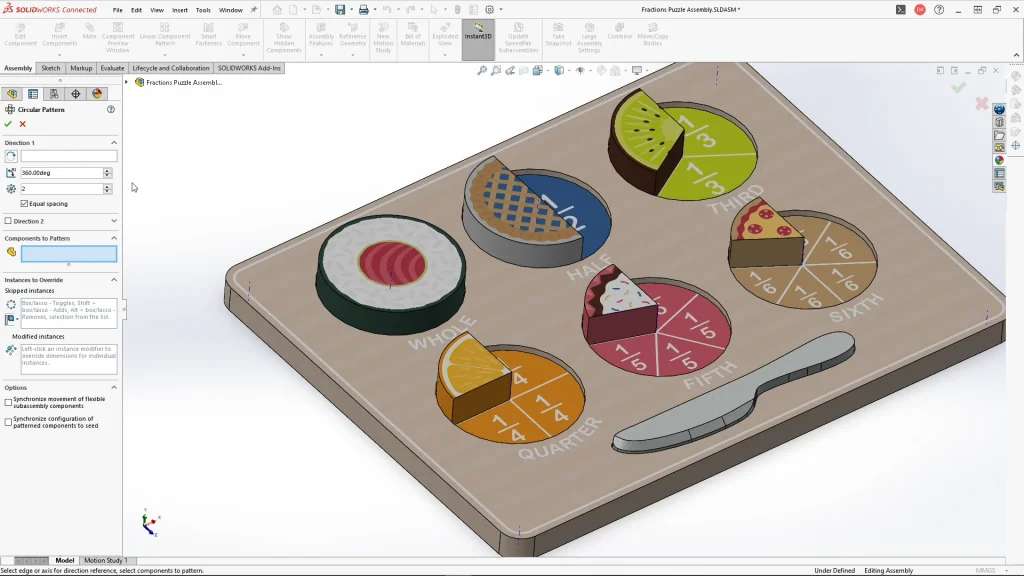
Task: Click the 360.00deg angle field
Action: pos(61,173)
